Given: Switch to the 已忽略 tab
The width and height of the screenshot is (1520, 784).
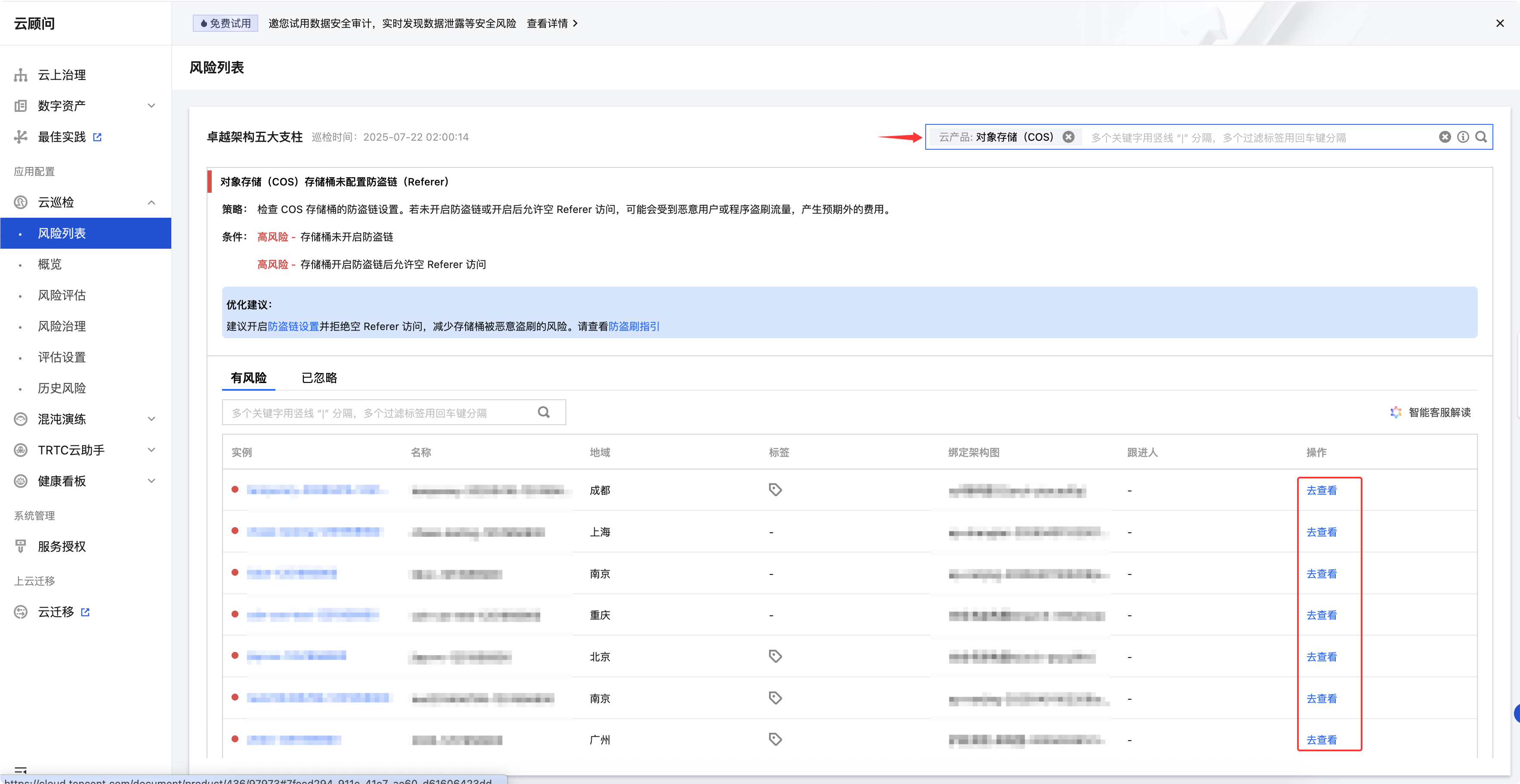Looking at the screenshot, I should pos(318,377).
